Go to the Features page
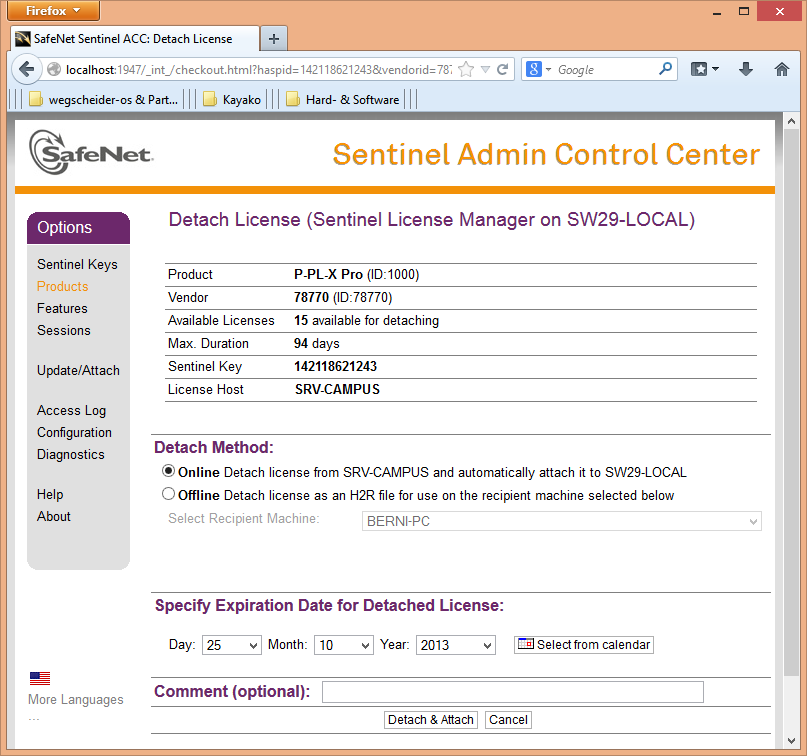This screenshot has width=807, height=756. point(62,308)
